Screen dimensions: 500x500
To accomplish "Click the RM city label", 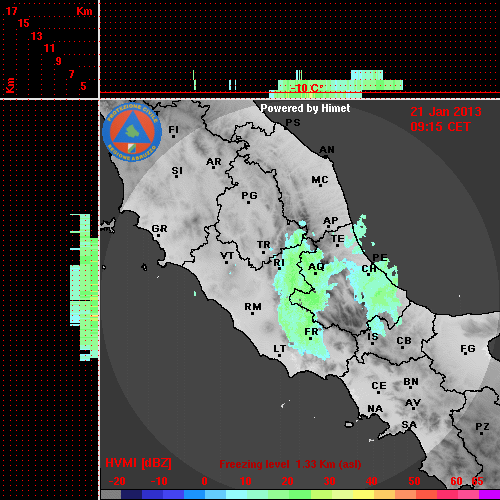I will click(253, 307).
